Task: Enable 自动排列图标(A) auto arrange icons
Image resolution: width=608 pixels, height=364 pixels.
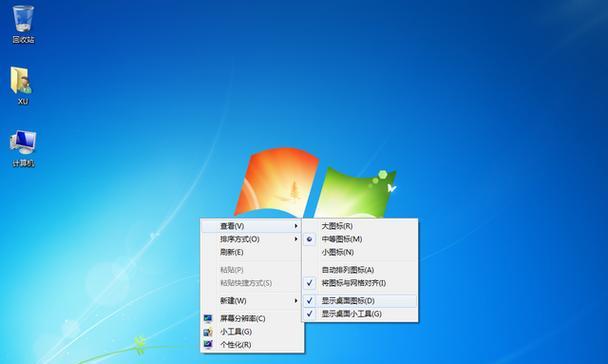Action: point(360,270)
